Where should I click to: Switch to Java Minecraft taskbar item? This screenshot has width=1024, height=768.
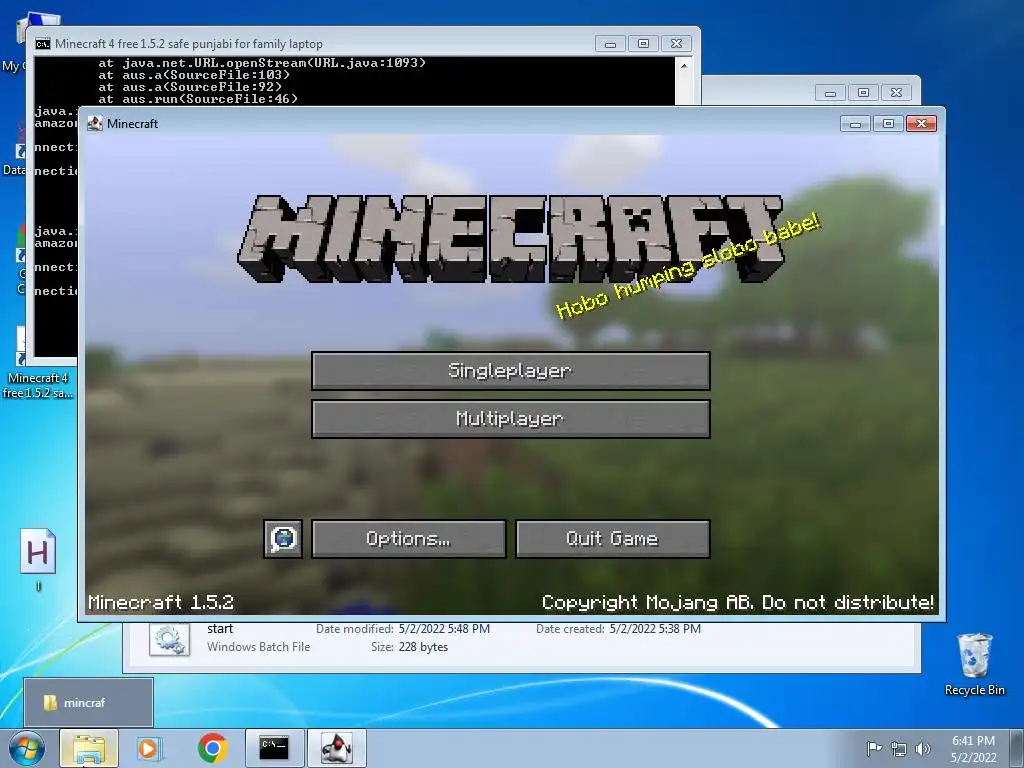[337, 748]
